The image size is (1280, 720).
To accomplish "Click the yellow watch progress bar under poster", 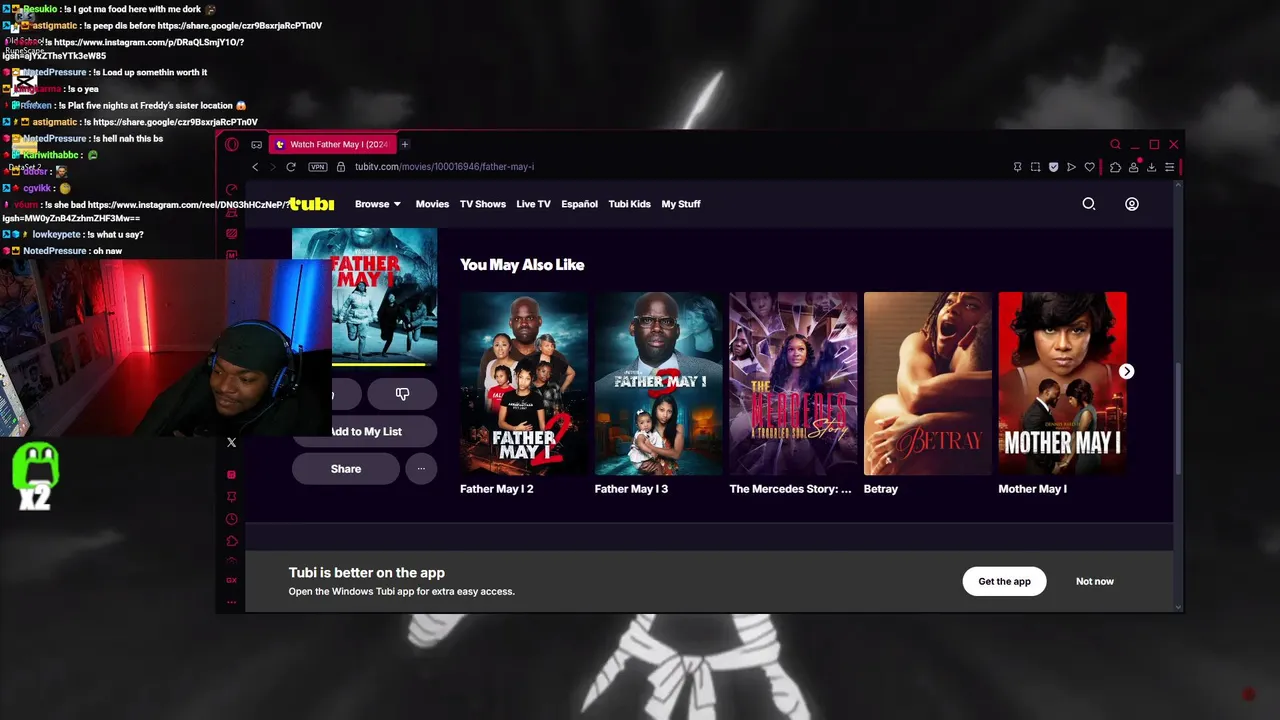I will (x=380, y=363).
